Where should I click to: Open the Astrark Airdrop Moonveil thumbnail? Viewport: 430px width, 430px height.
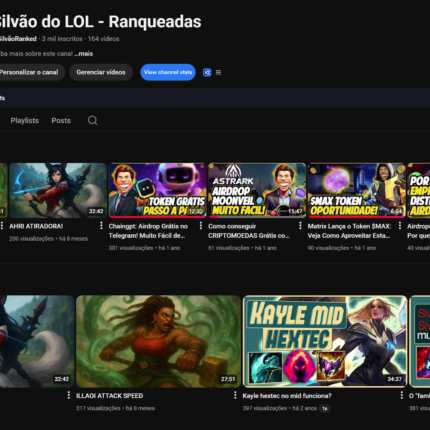point(257,190)
